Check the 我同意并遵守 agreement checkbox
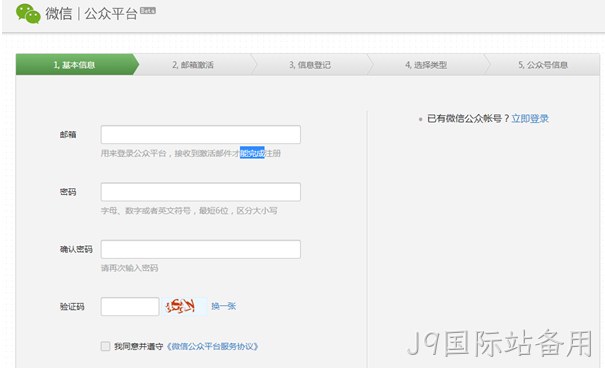 point(105,346)
